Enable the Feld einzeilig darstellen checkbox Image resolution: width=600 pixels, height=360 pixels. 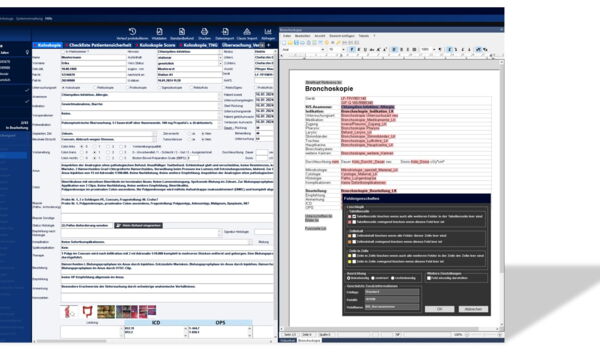pos(429,278)
